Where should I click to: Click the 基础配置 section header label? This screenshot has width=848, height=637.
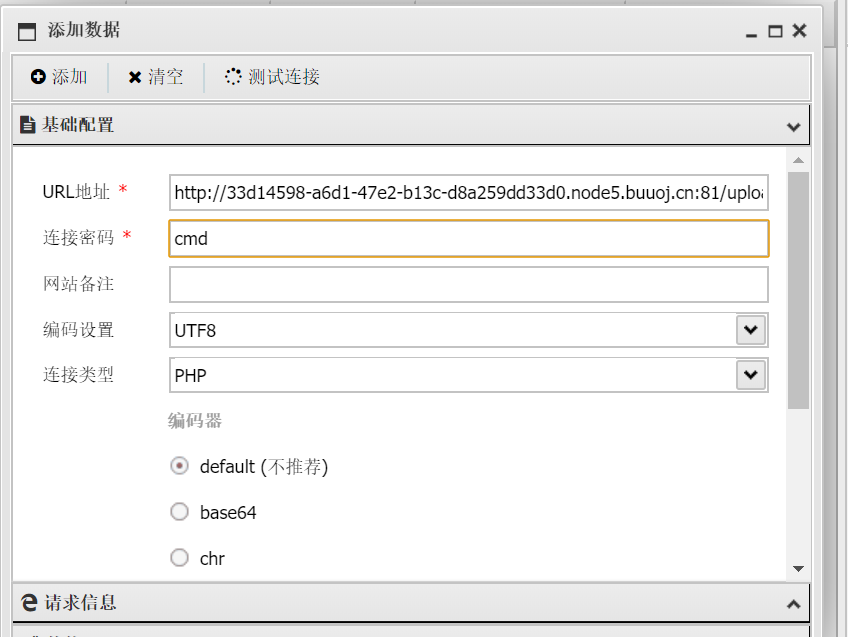(78, 125)
